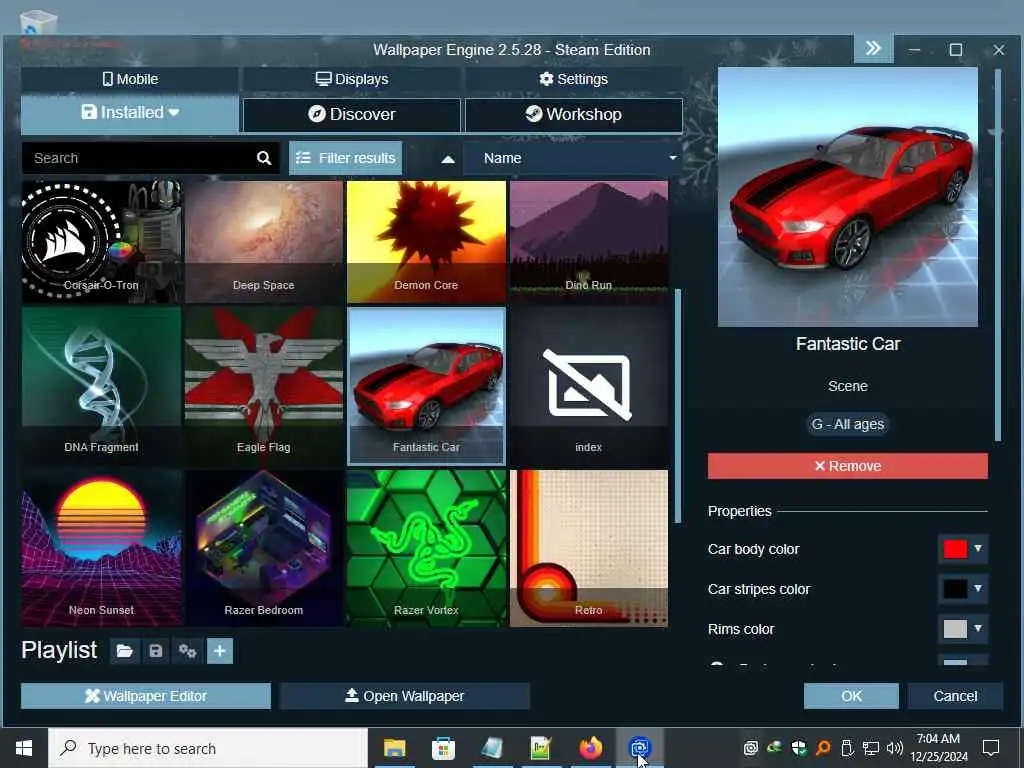The image size is (1024, 768).
Task: Switch to the Mobile tab
Action: (130, 79)
